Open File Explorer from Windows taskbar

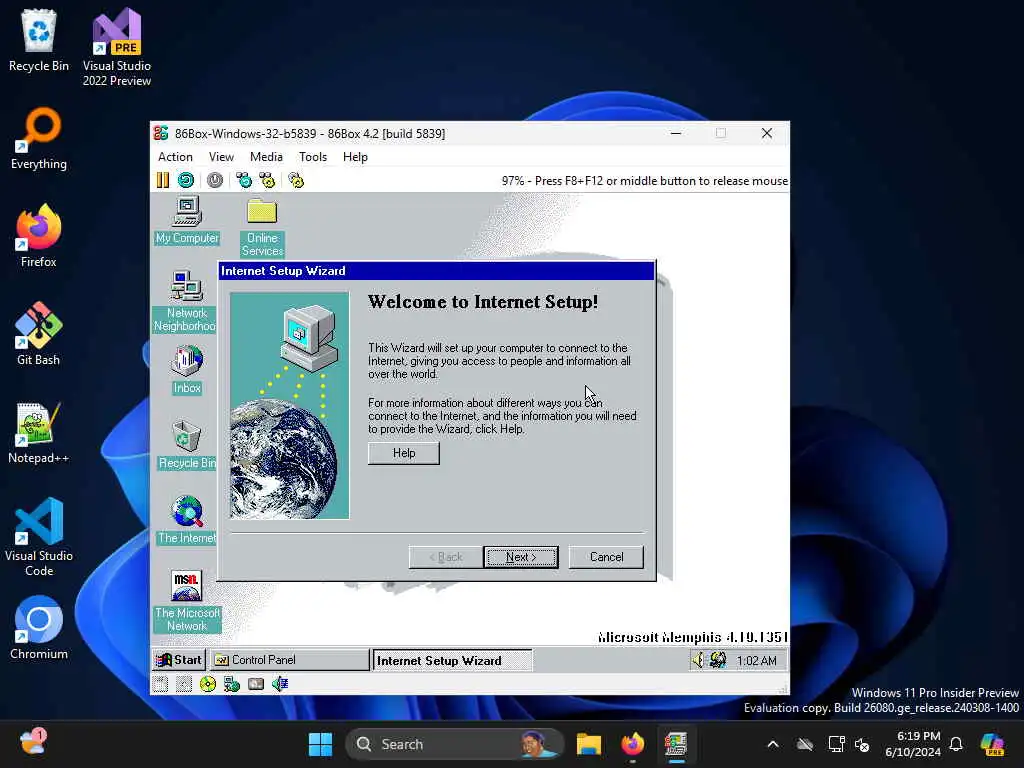588,744
